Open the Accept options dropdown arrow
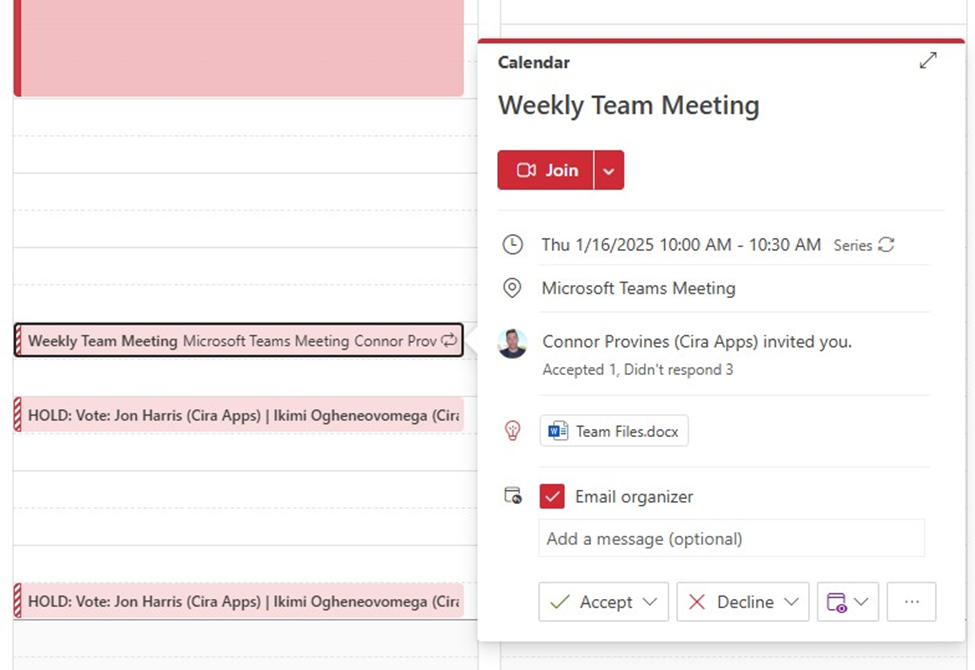Viewport: 975px width, 670px height. click(650, 602)
